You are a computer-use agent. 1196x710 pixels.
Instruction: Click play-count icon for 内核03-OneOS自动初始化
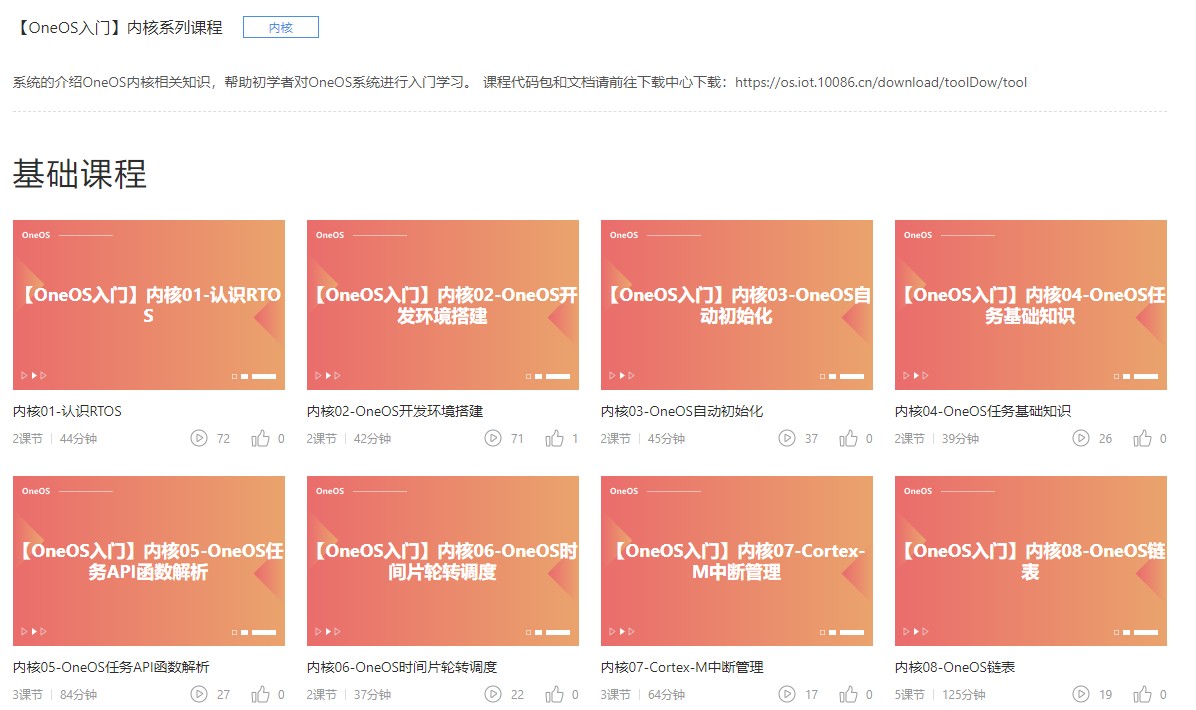[786, 439]
